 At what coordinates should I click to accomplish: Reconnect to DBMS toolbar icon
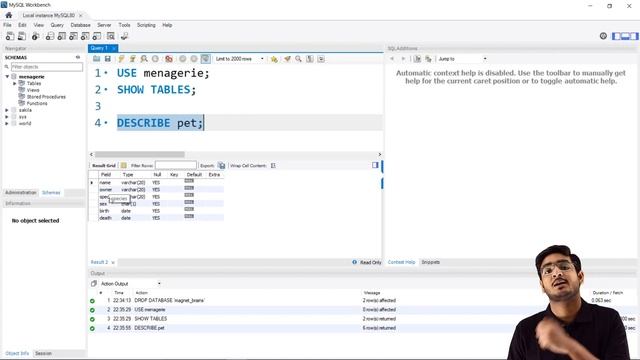pos(124,36)
